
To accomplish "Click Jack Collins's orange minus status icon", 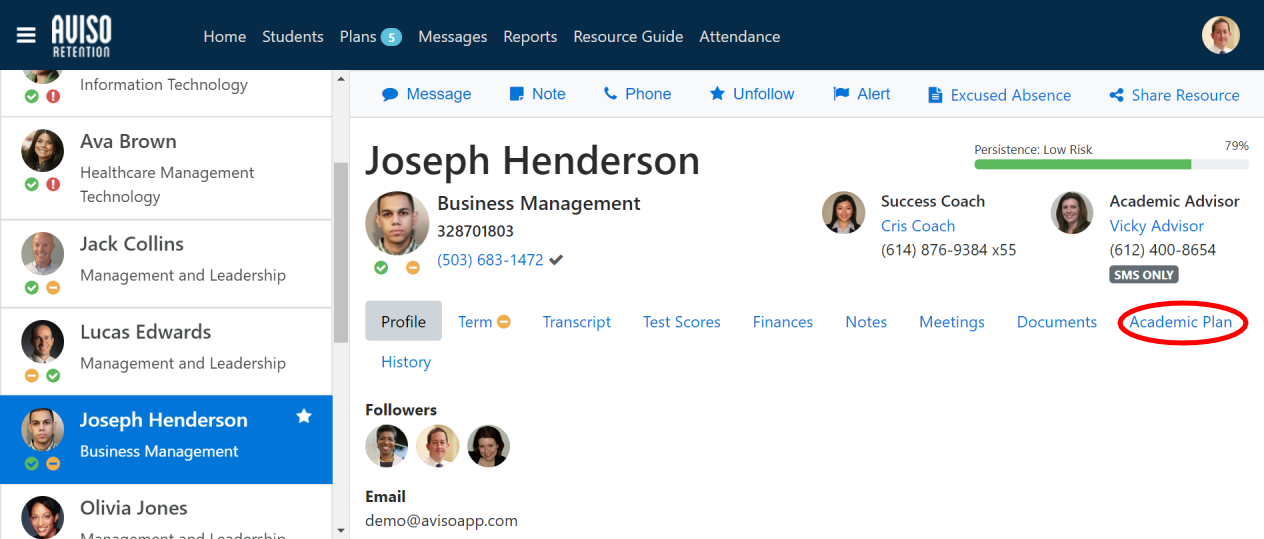I will point(53,287).
